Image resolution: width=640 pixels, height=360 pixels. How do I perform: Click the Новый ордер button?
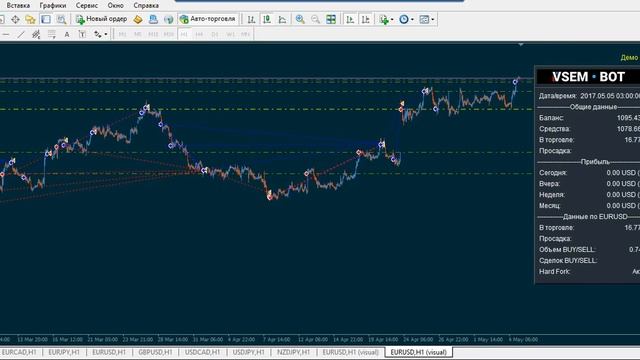coord(102,19)
